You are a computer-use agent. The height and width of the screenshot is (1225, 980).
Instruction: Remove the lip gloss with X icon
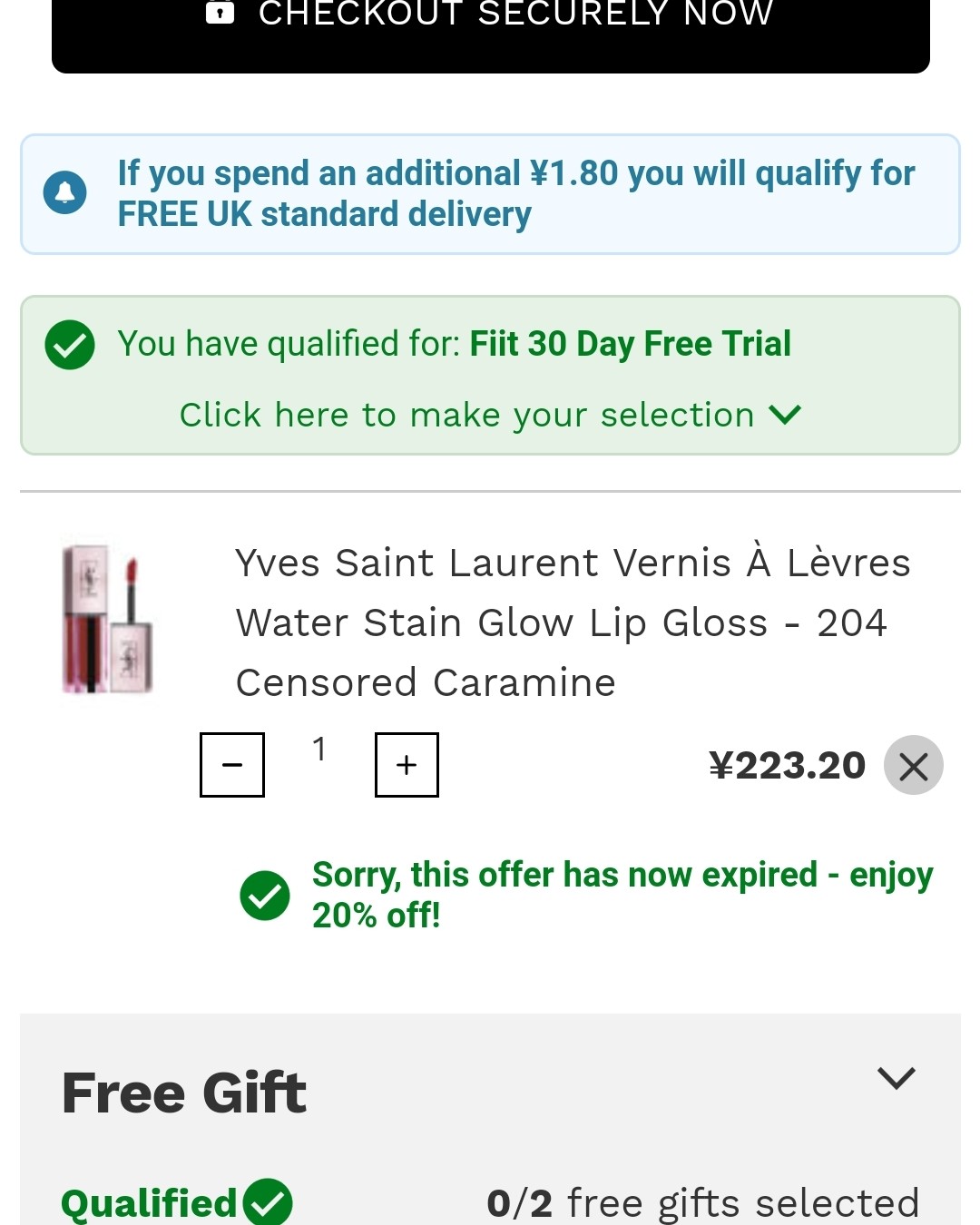913,766
